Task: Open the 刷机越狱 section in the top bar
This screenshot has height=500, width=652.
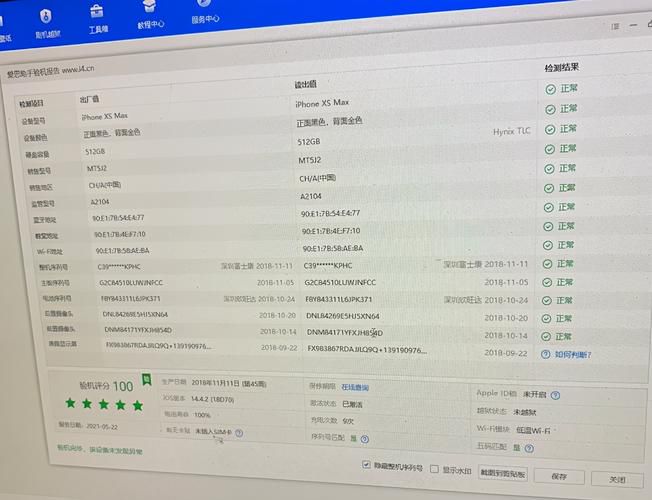Action: click(47, 24)
